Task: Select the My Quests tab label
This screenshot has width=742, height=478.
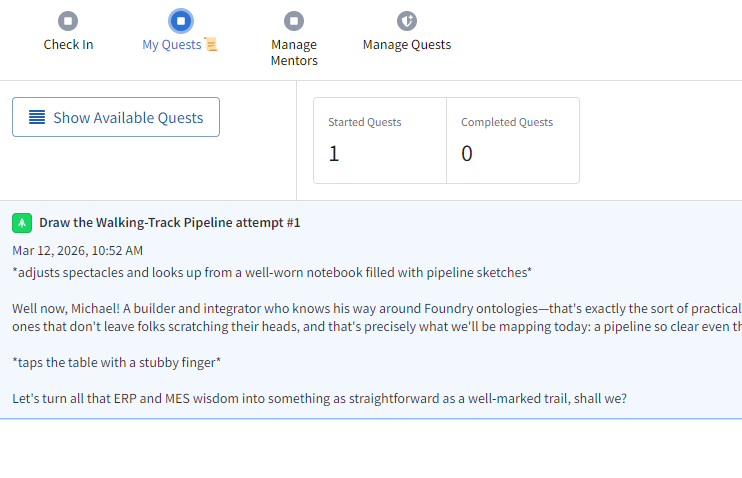Action: pyautogui.click(x=171, y=45)
